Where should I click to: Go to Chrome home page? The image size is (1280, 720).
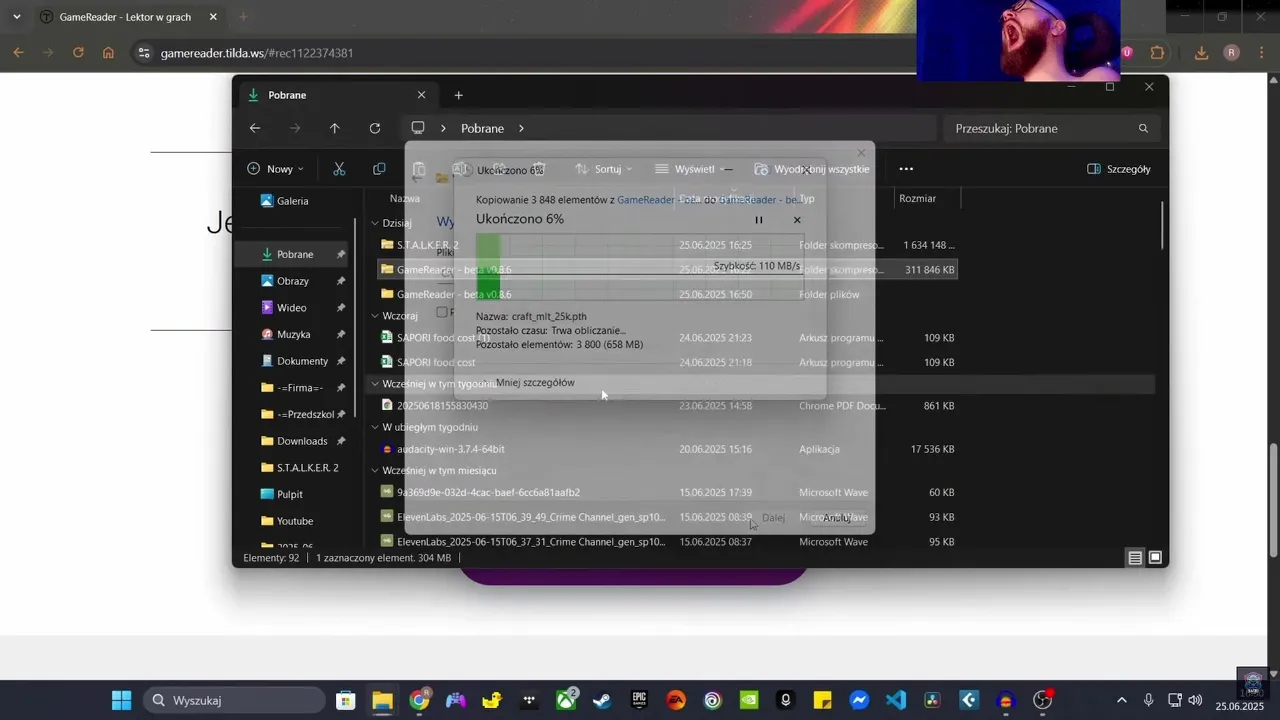[x=108, y=52]
